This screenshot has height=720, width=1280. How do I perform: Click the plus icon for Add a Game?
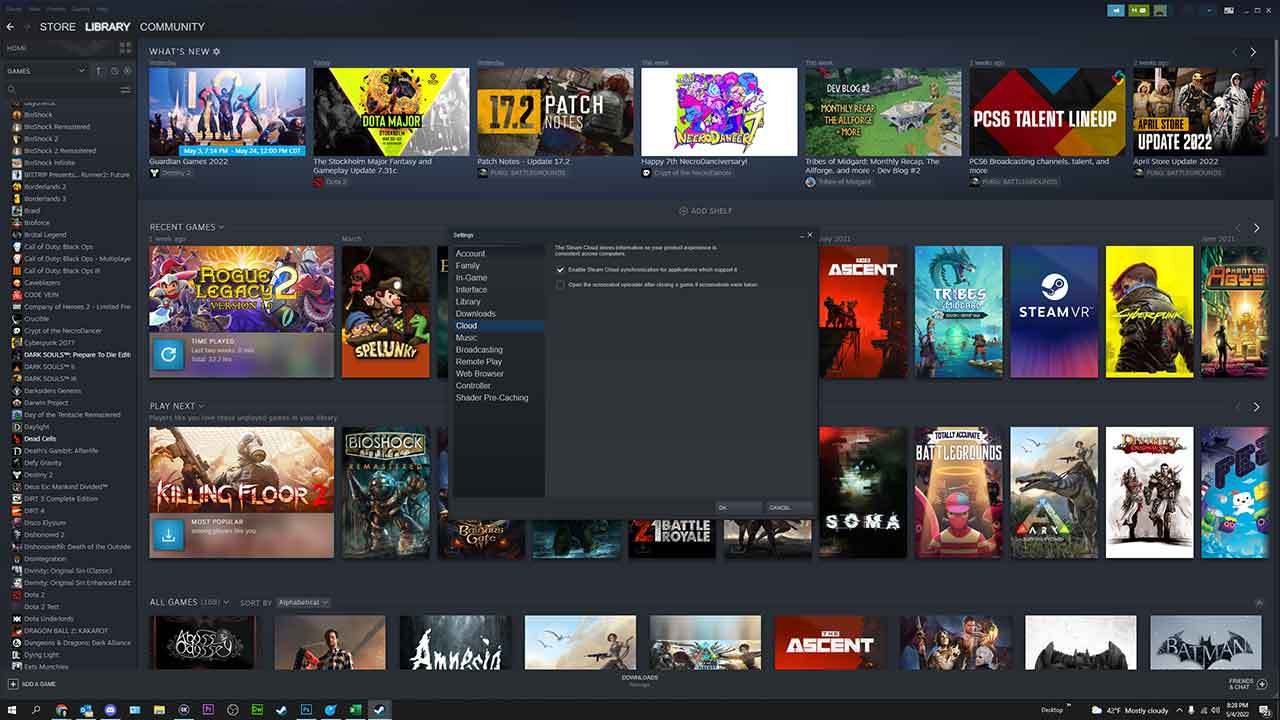click(x=12, y=684)
